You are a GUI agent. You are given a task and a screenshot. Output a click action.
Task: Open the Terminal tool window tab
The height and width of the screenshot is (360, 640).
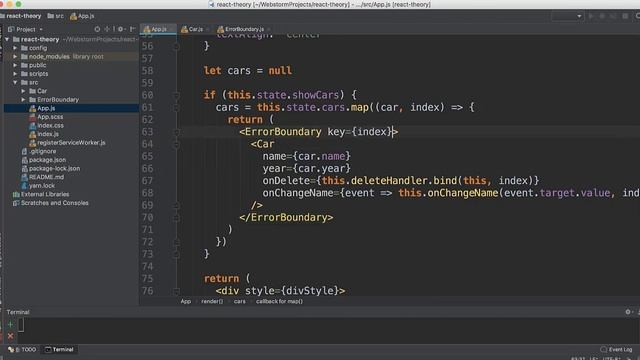59,349
